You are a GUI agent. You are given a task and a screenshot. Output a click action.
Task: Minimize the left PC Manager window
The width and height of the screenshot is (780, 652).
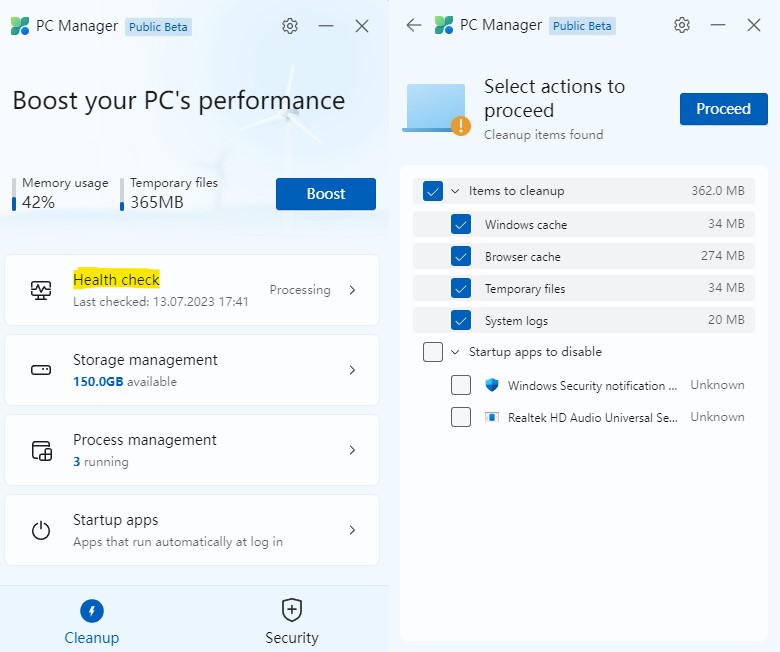pyautogui.click(x=326, y=26)
